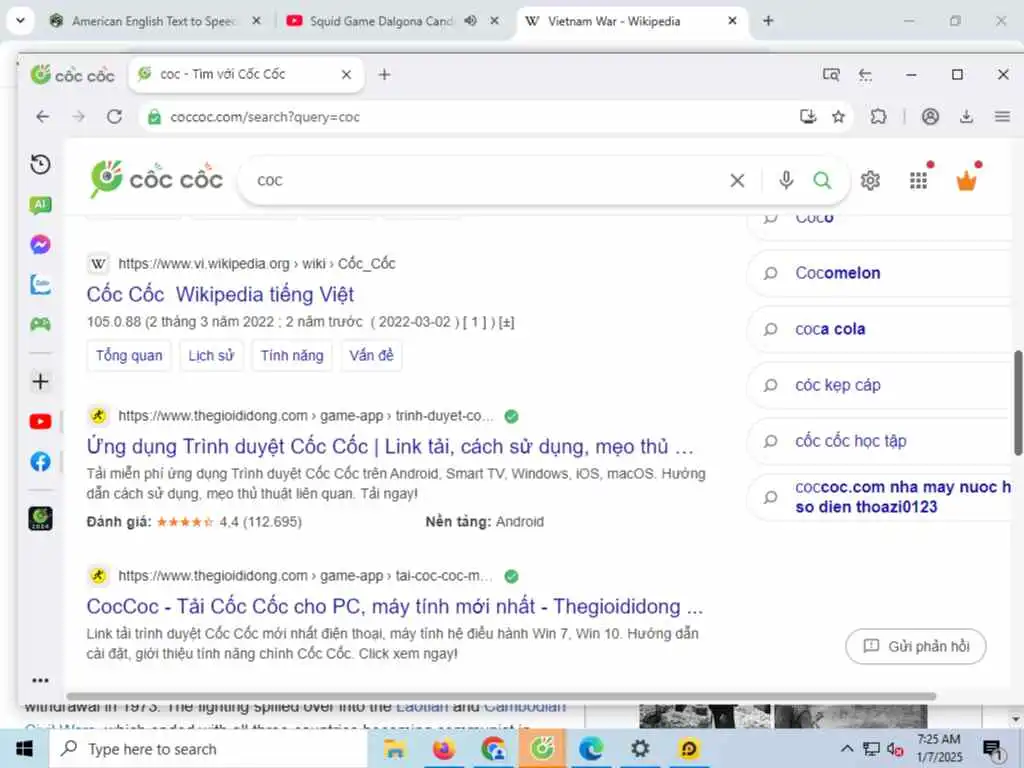Switch to American English Text to Speech tab
Screen dimensions: 1024x768
pos(155,21)
